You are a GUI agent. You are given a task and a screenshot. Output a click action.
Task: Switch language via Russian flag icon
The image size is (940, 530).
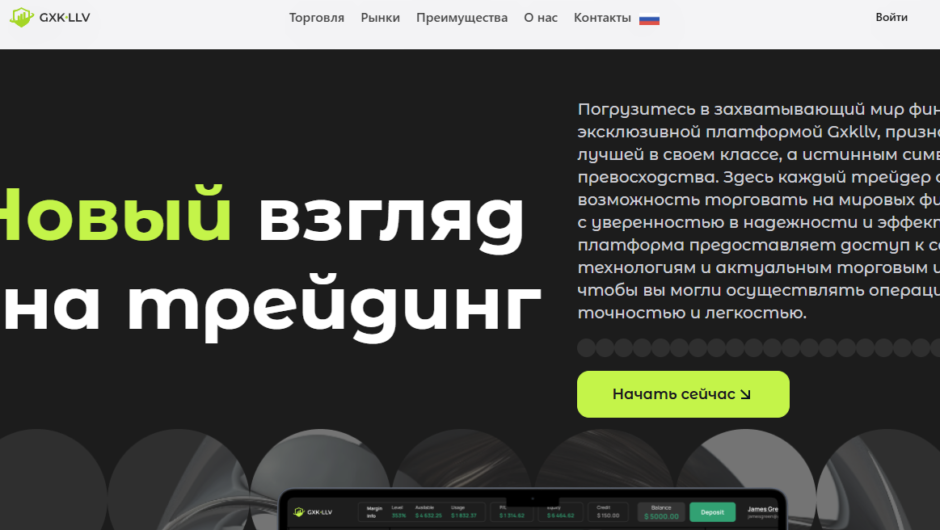(649, 19)
